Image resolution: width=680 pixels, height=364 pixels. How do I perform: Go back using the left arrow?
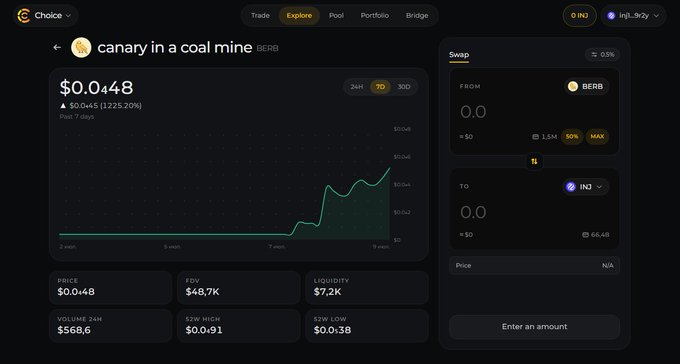[x=57, y=47]
